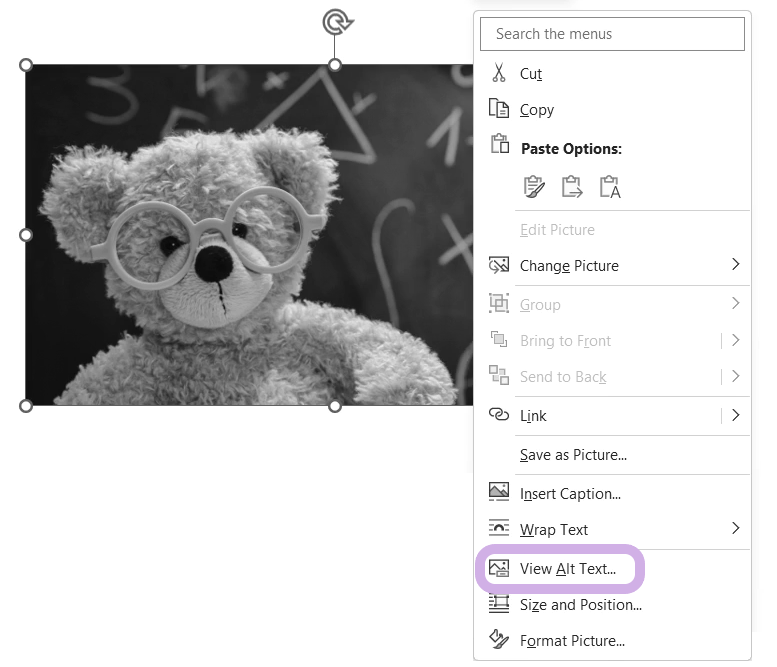This screenshot has width=777, height=667.
Task: Click the scissors Cut icon
Action: tap(498, 73)
